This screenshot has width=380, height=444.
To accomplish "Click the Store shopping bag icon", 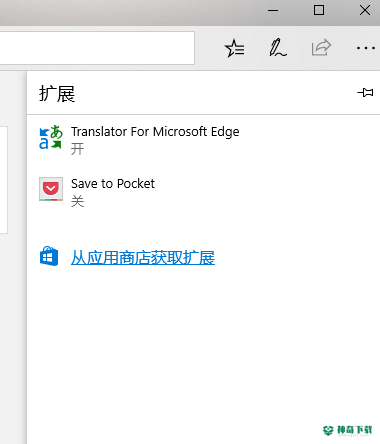I will point(49,256).
